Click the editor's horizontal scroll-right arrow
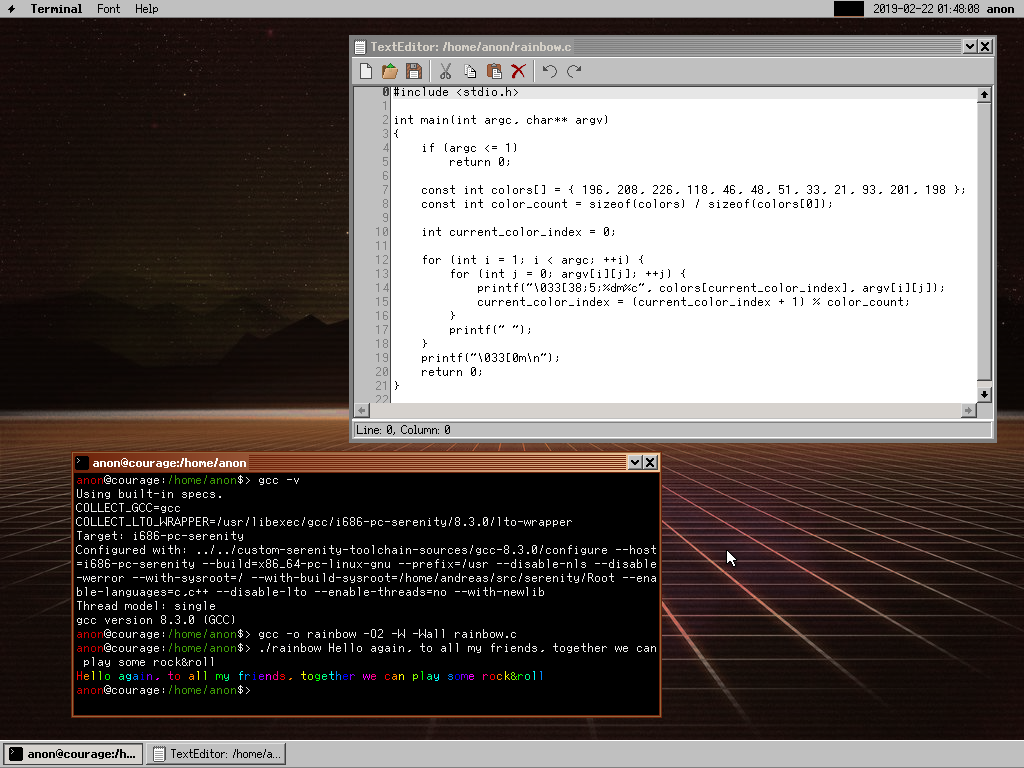This screenshot has height=768, width=1024. 968,410
